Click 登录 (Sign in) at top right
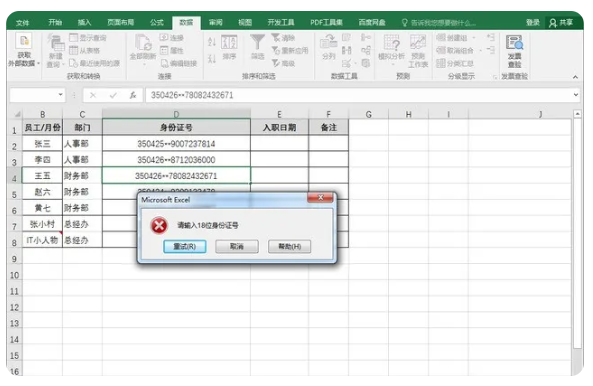The width and height of the screenshot is (593, 386). (x=532, y=23)
